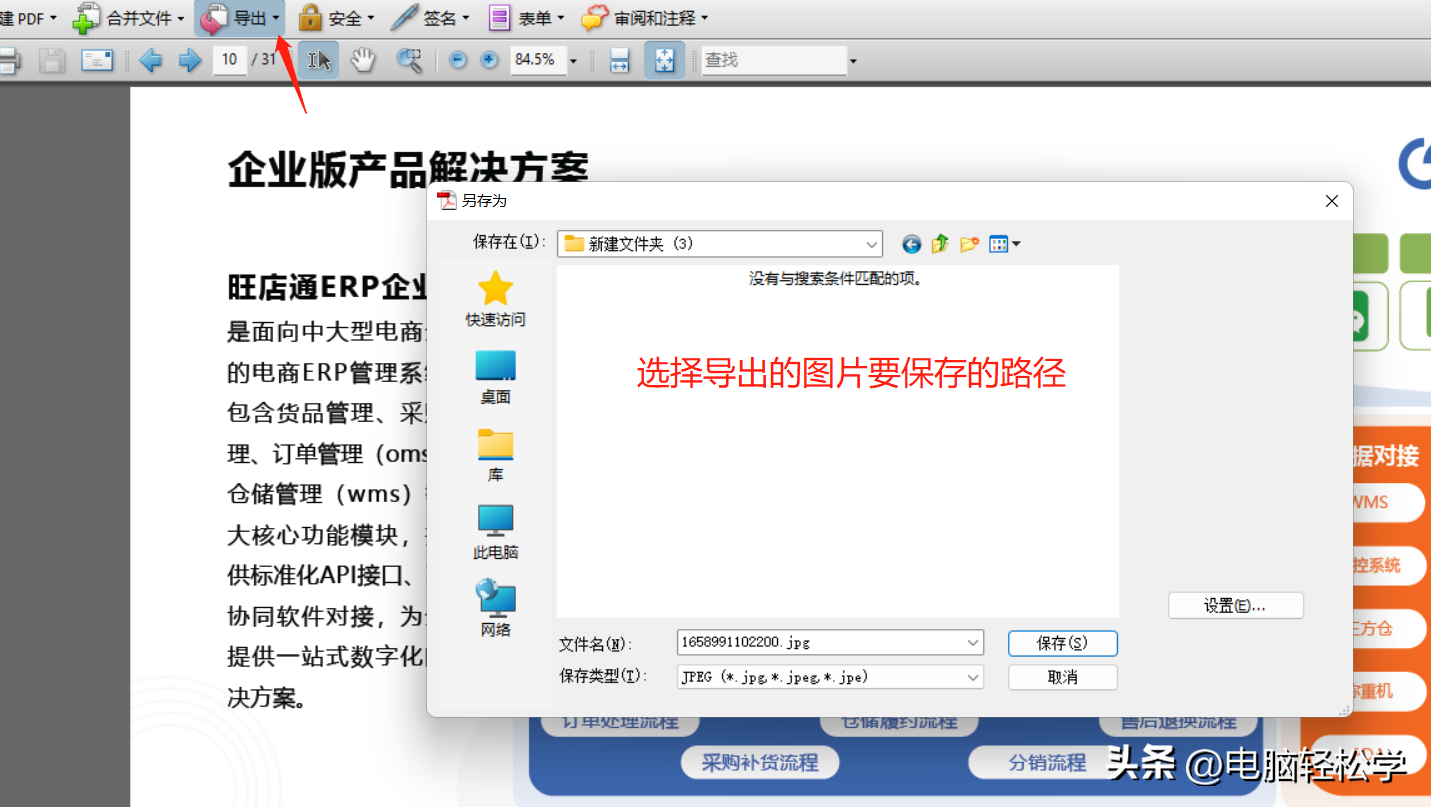Click the fit one full page icon
The width and height of the screenshot is (1431, 807).
(665, 60)
